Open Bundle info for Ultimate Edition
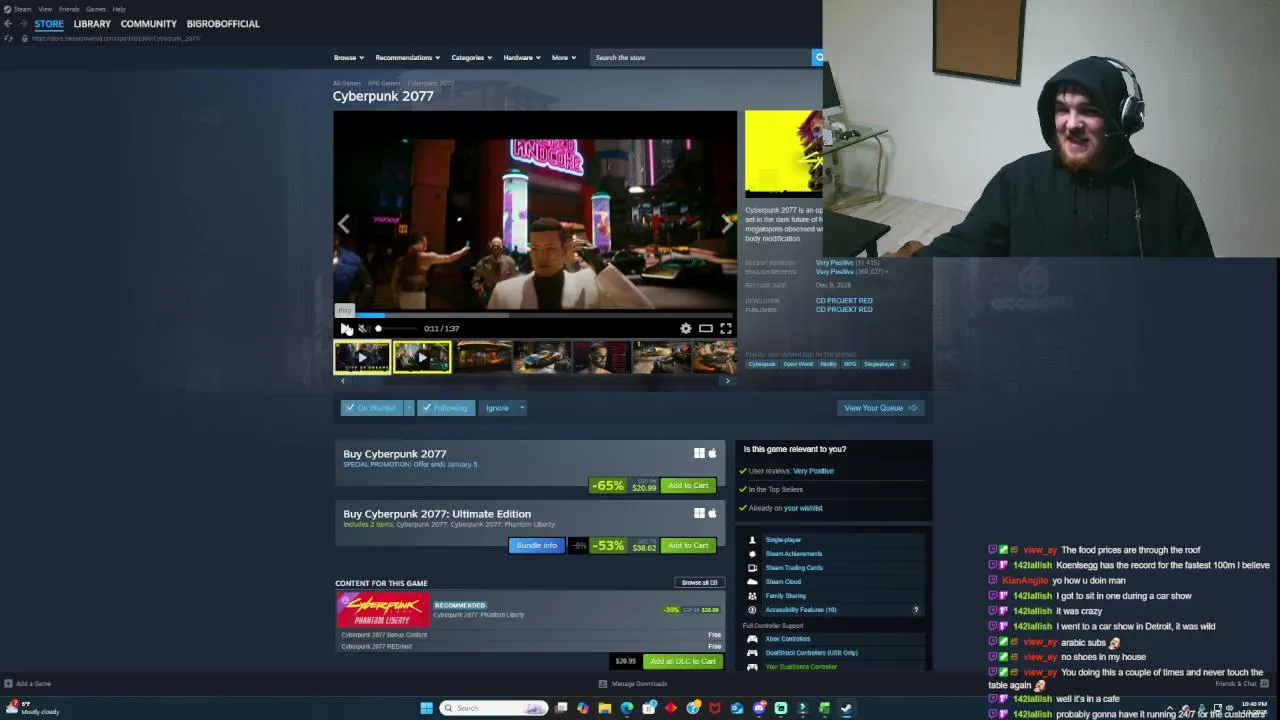 (x=537, y=545)
